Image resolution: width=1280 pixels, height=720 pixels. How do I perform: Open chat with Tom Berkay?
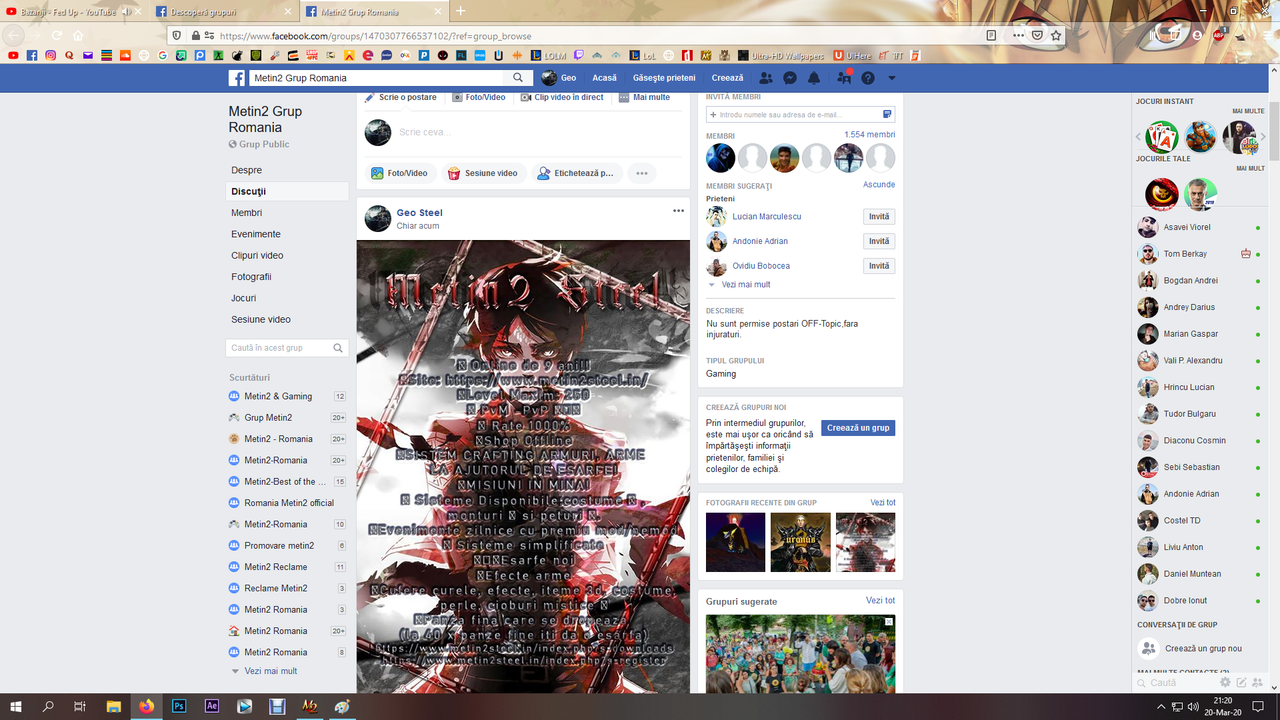(x=1200, y=254)
